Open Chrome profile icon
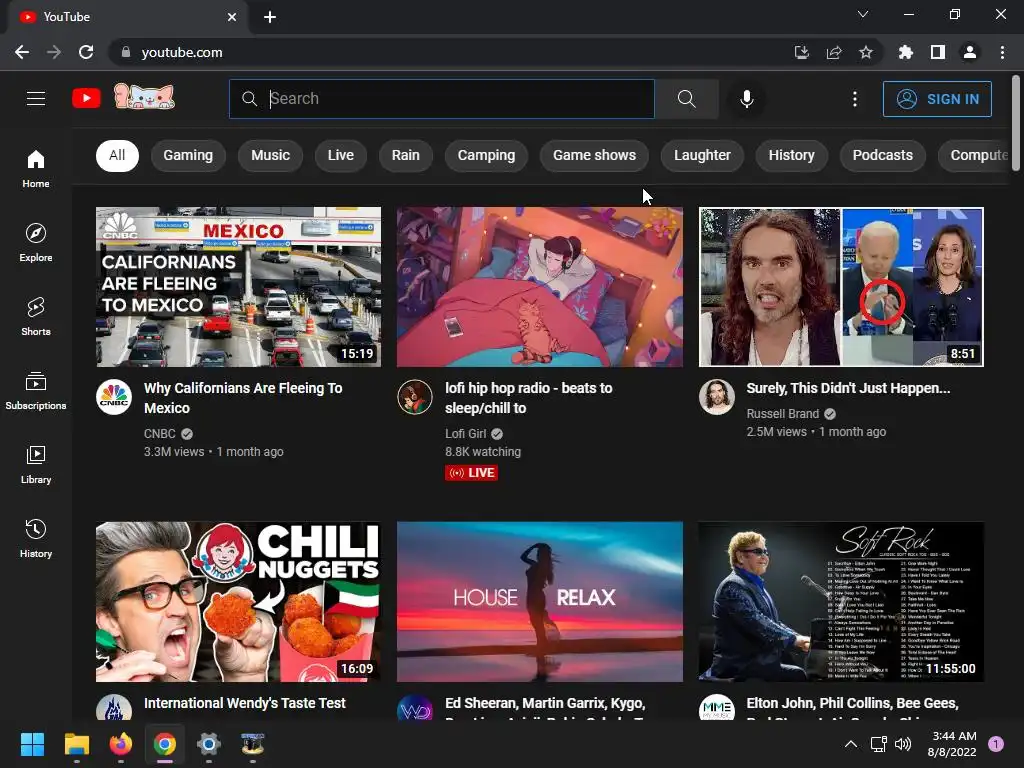1024x768 pixels. point(970,52)
